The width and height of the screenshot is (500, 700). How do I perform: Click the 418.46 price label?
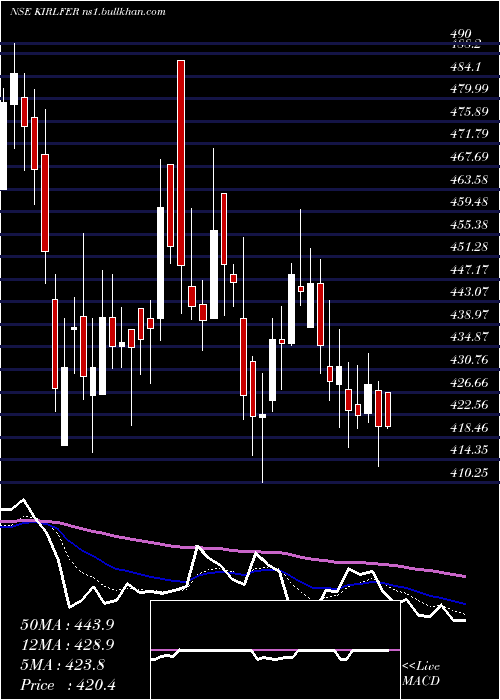point(469,428)
